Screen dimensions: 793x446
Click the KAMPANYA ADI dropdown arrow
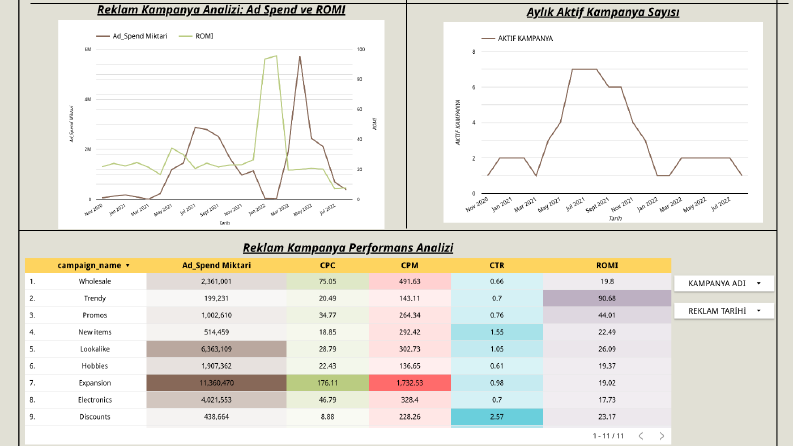pyautogui.click(x=759, y=283)
